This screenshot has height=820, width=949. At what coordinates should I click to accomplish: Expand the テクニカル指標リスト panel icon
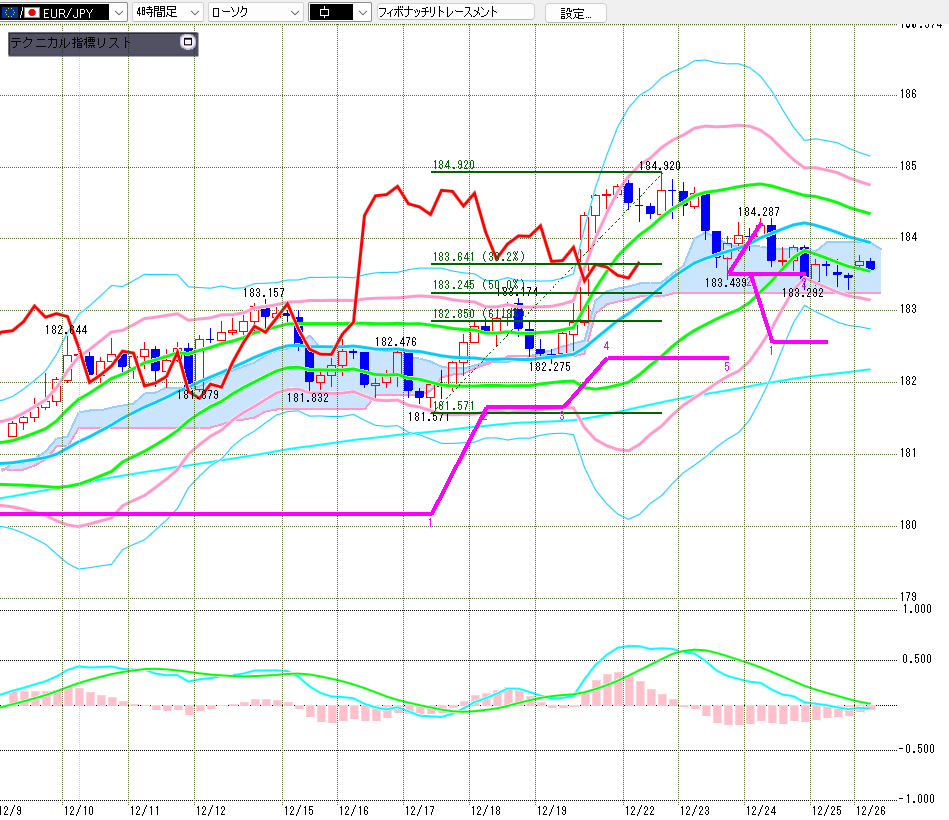187,42
